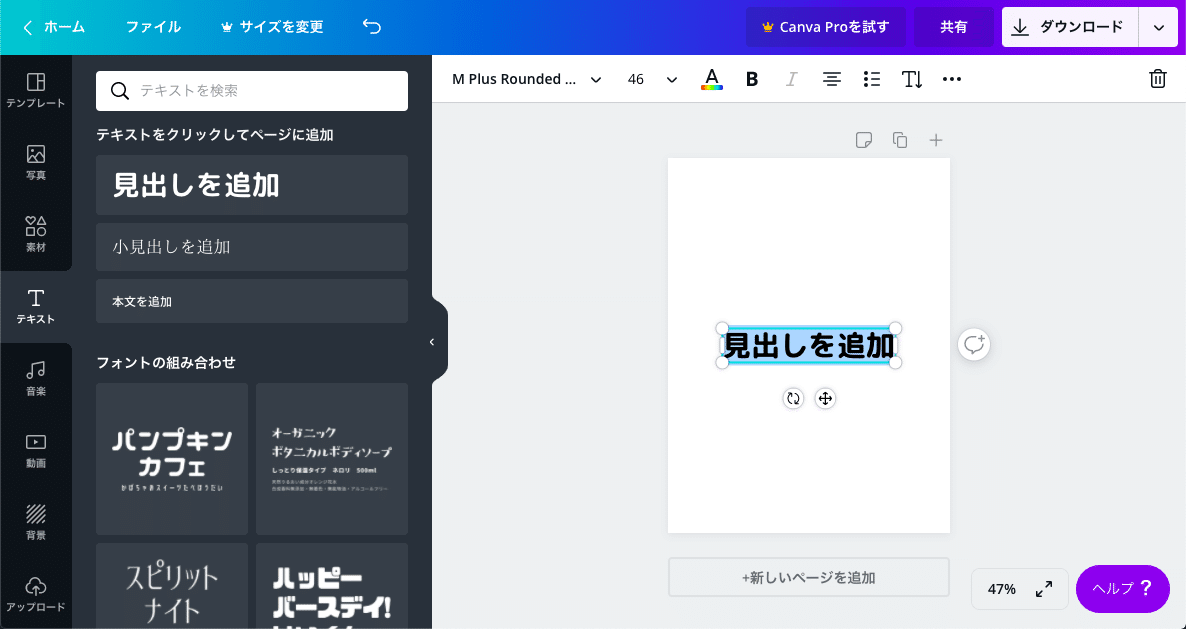Open the 写真 panel in the sidebar

tap(35, 160)
